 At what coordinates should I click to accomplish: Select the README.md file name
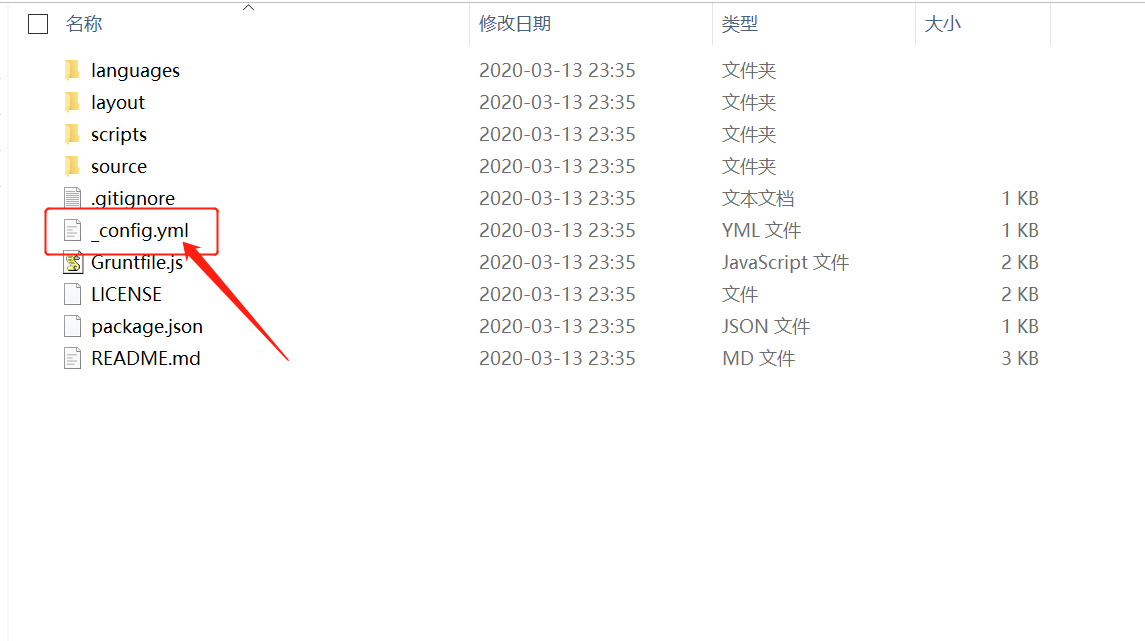[x=145, y=358]
